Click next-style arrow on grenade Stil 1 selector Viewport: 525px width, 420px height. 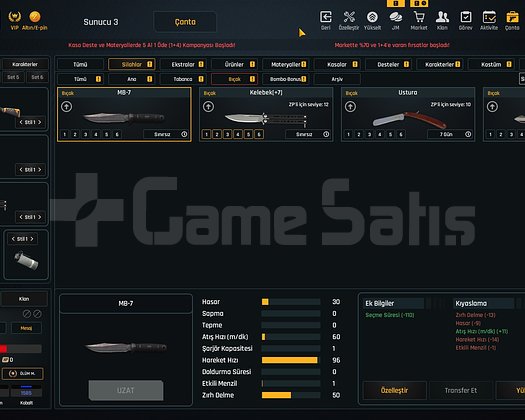pyautogui.click(x=32, y=239)
